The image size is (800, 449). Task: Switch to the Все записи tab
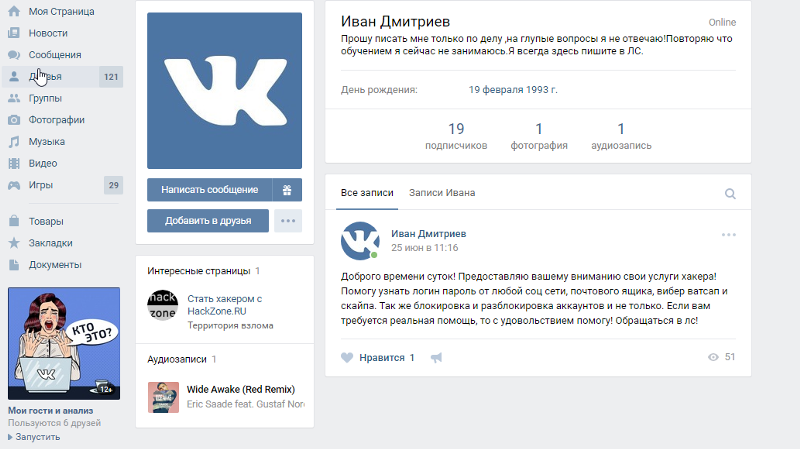[x=367, y=193]
